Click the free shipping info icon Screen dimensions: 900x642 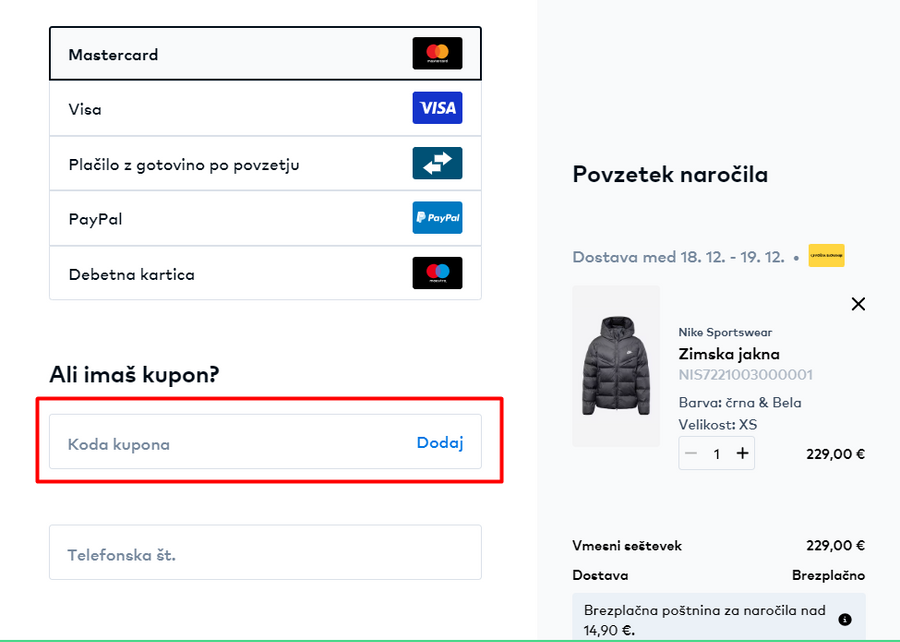coord(845,620)
